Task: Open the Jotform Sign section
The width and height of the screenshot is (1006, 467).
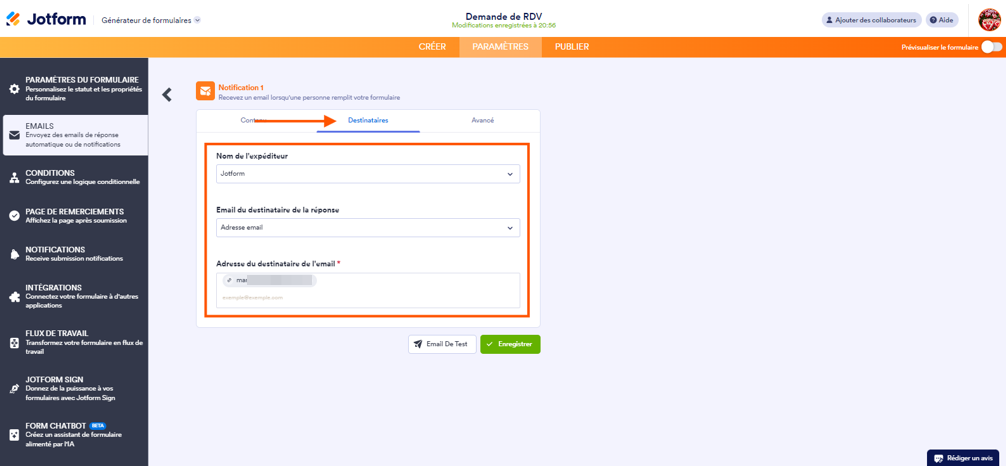Action: click(74, 389)
